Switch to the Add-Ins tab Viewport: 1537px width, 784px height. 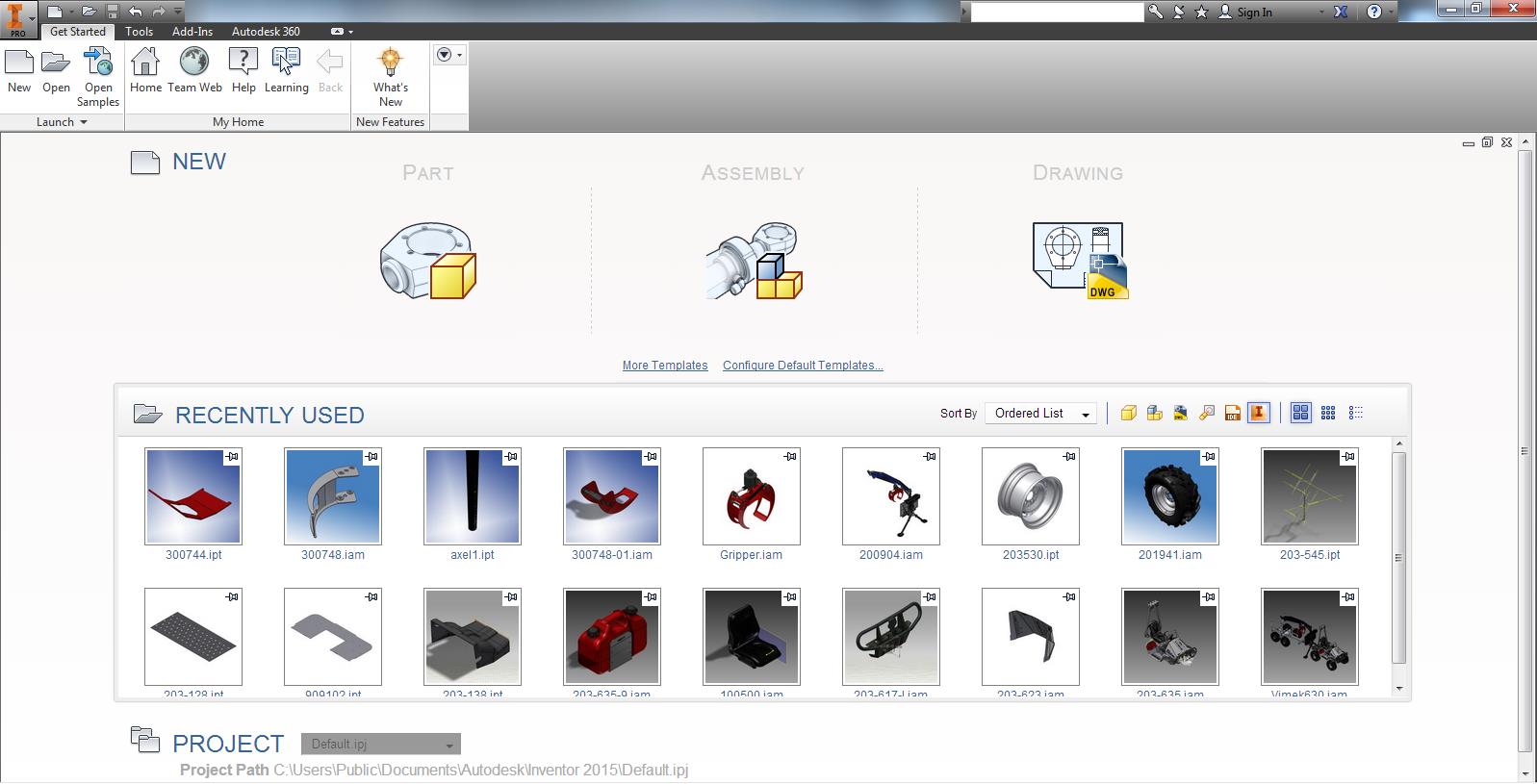192,32
